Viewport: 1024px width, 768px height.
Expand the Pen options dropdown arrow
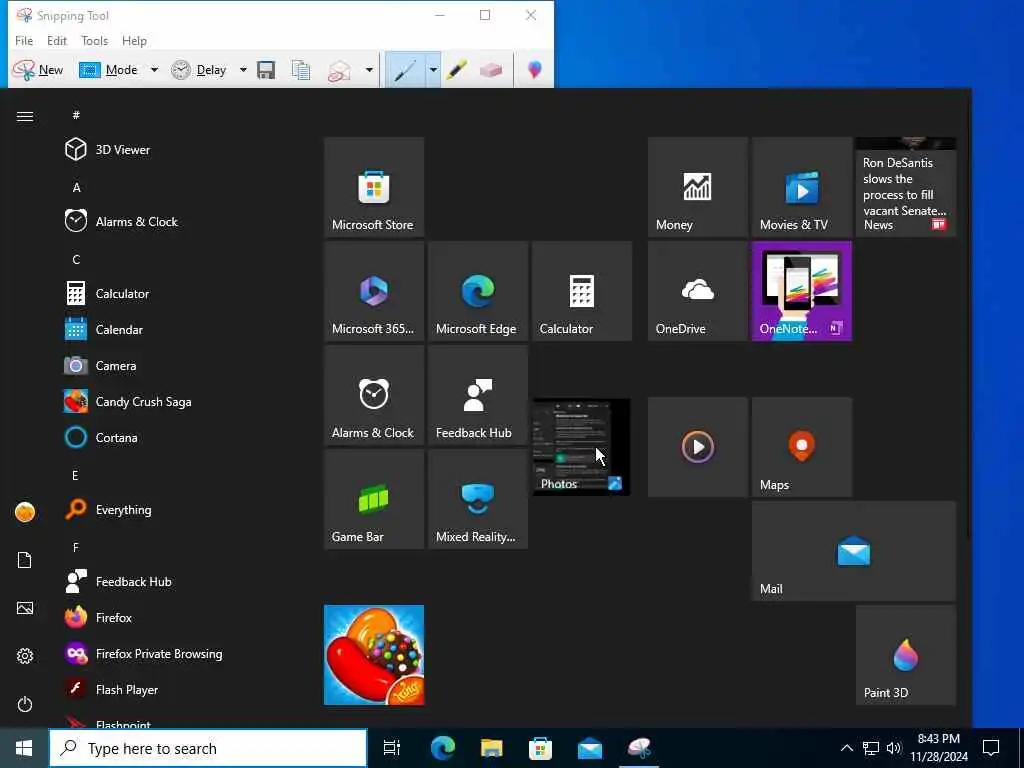coord(432,70)
